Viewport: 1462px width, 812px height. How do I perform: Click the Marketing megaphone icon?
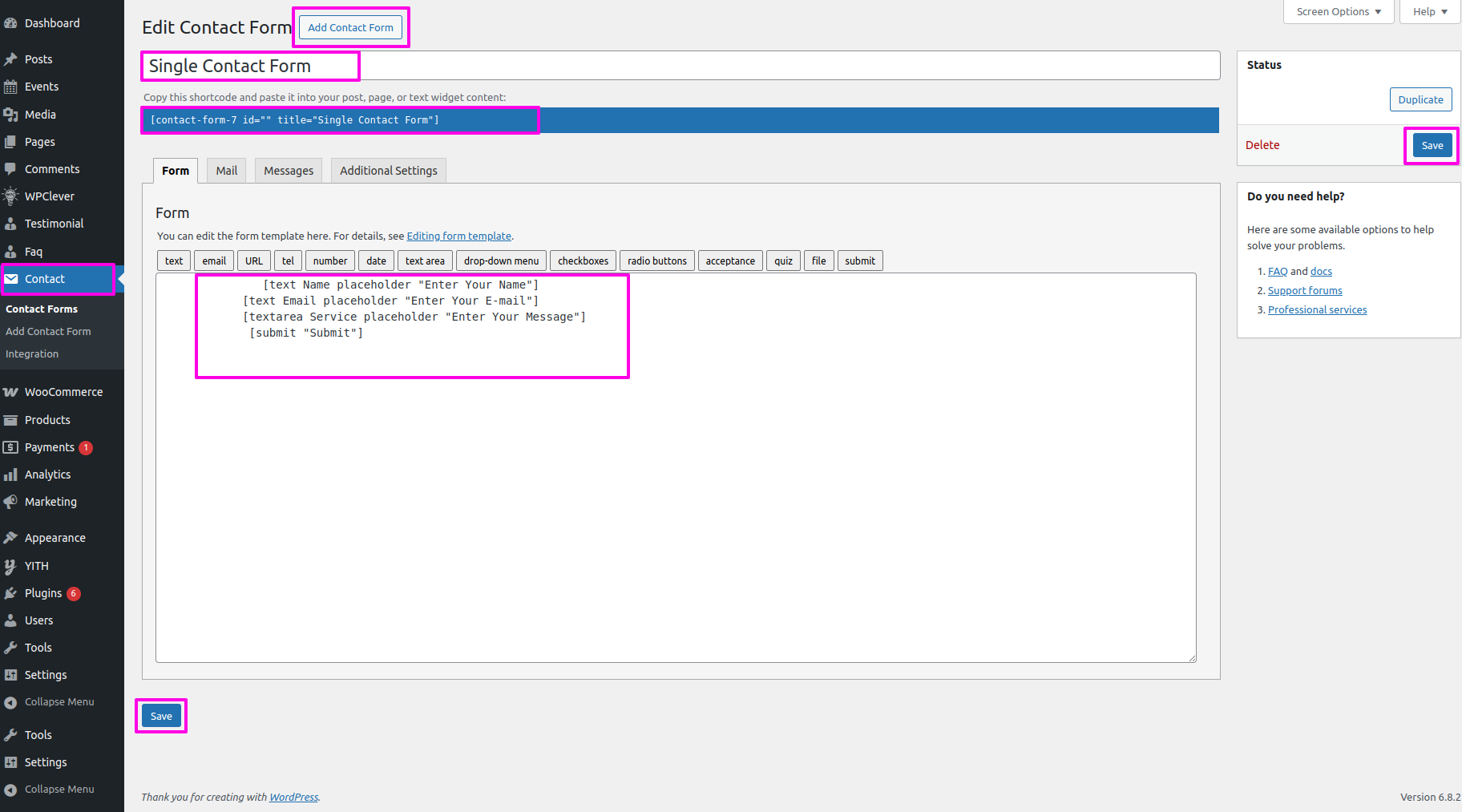(x=10, y=502)
